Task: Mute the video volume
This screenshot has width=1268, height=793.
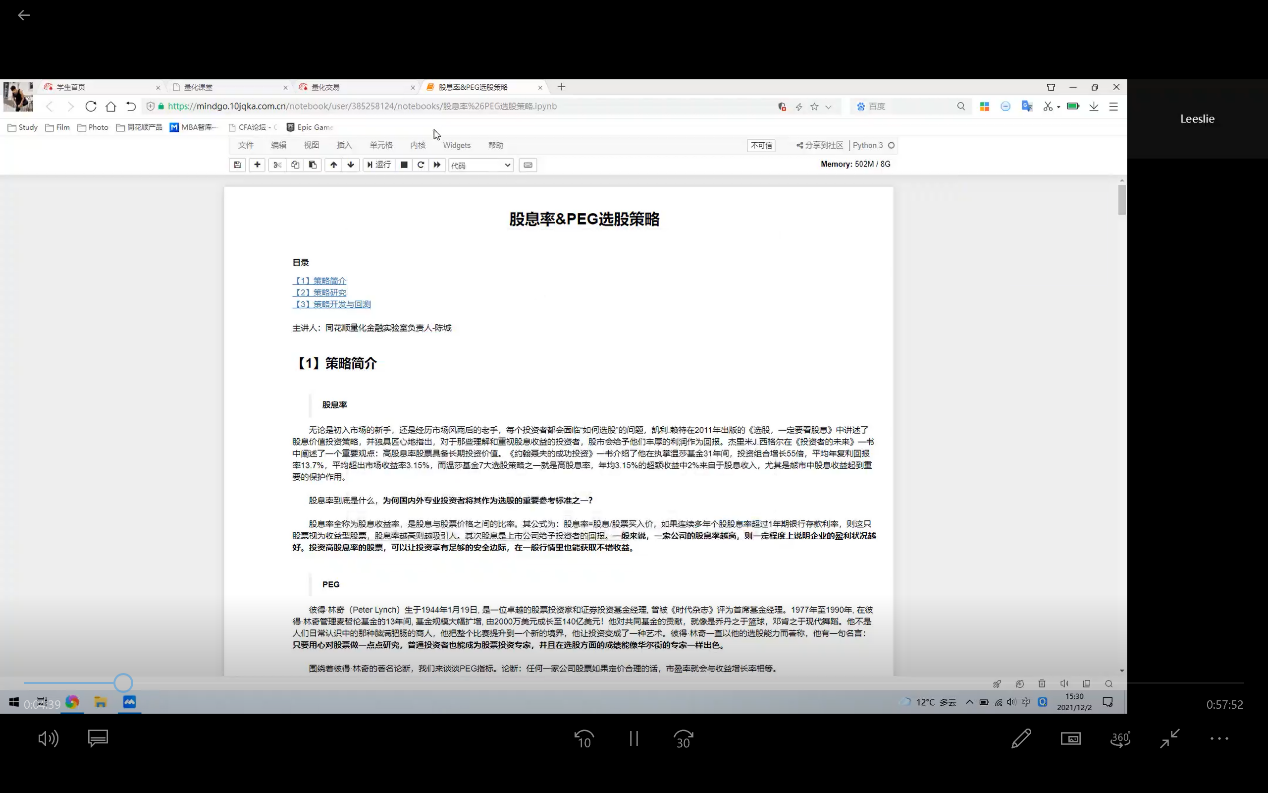Action: 48,739
